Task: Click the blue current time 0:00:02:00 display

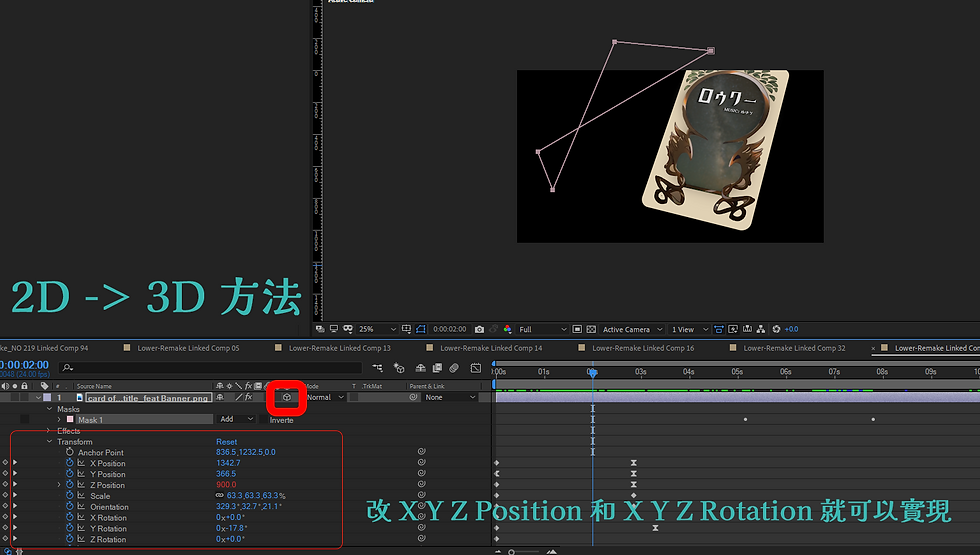Action: 24,364
